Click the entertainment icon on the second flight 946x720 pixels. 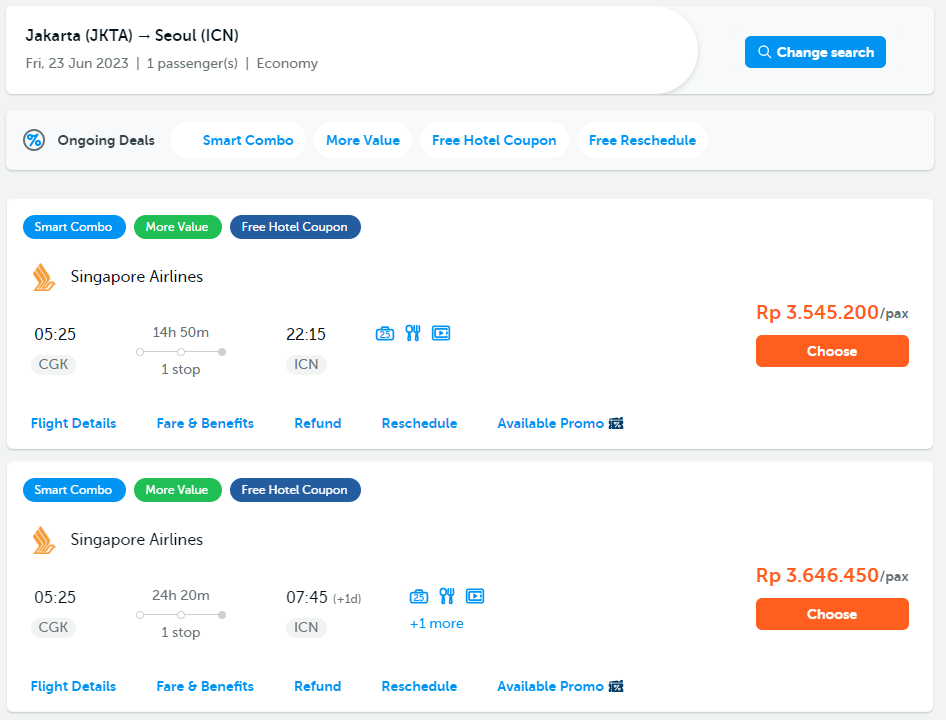point(475,596)
